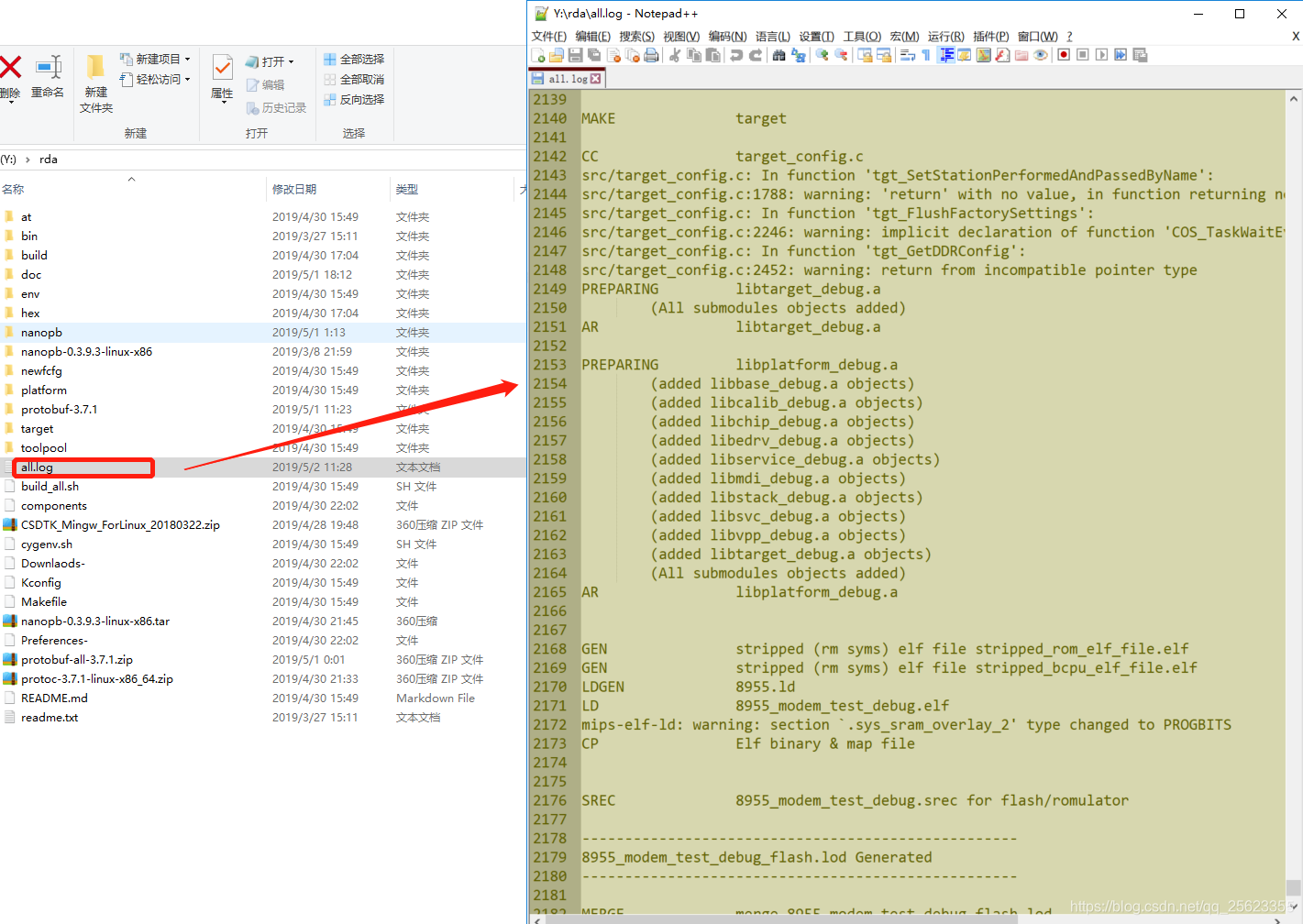Open the 新建项目 dropdown in Explorer

(156, 59)
